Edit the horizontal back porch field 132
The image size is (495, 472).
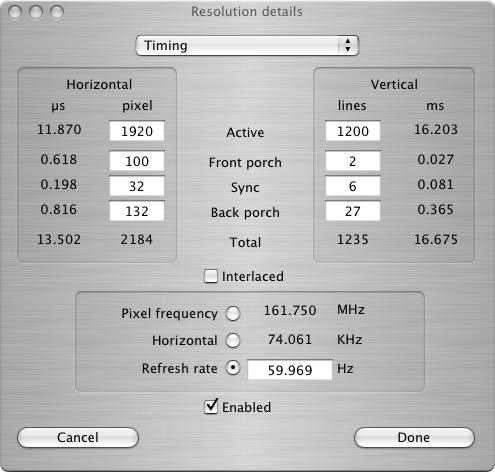[137, 211]
